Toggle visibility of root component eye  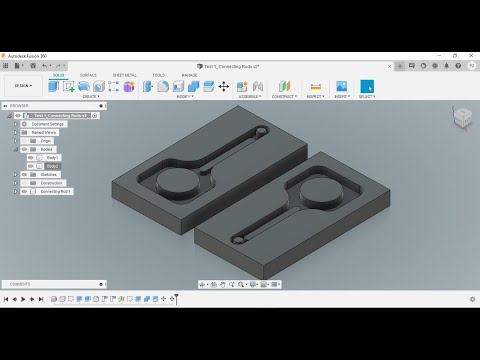click(18, 116)
